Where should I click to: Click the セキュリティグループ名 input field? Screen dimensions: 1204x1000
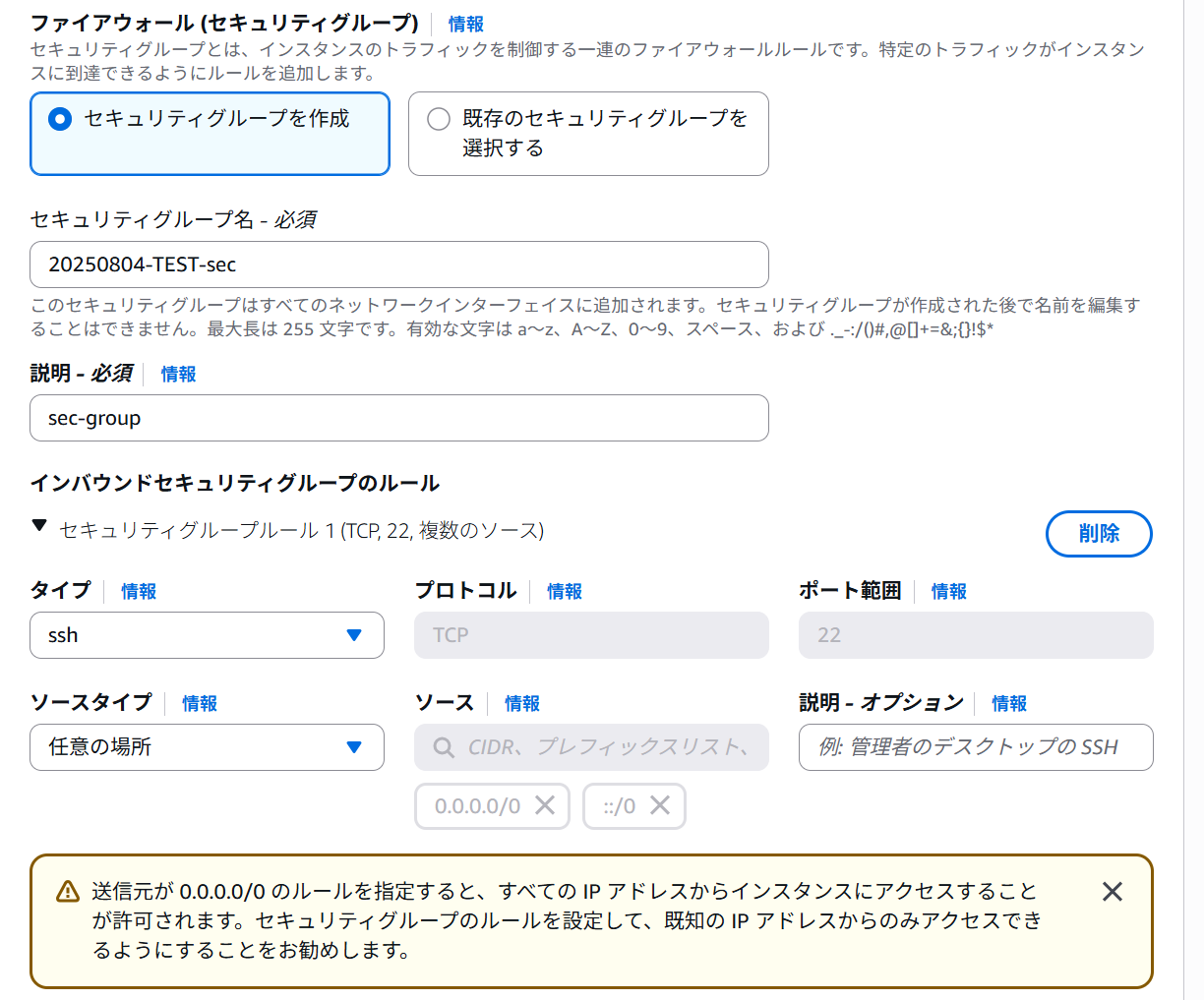(399, 265)
